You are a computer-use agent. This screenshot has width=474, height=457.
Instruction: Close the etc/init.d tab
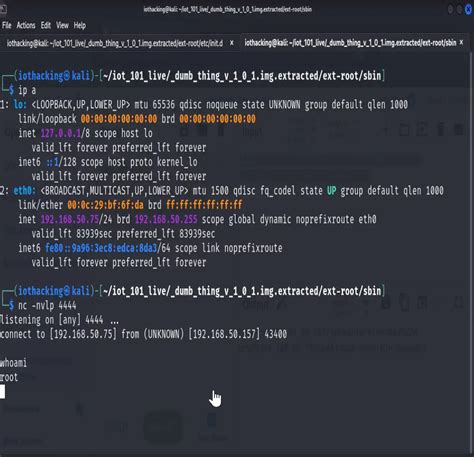[x=232, y=43]
